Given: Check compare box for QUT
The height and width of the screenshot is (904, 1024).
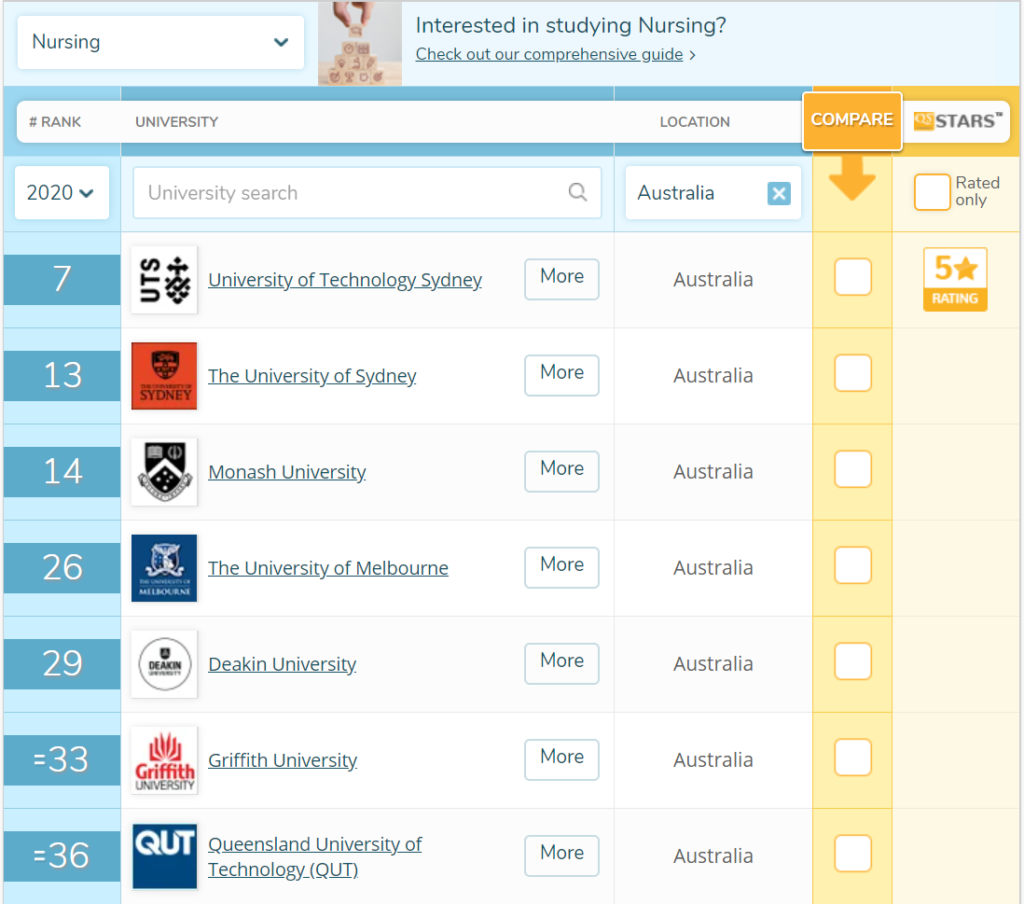Looking at the screenshot, I should point(852,853).
